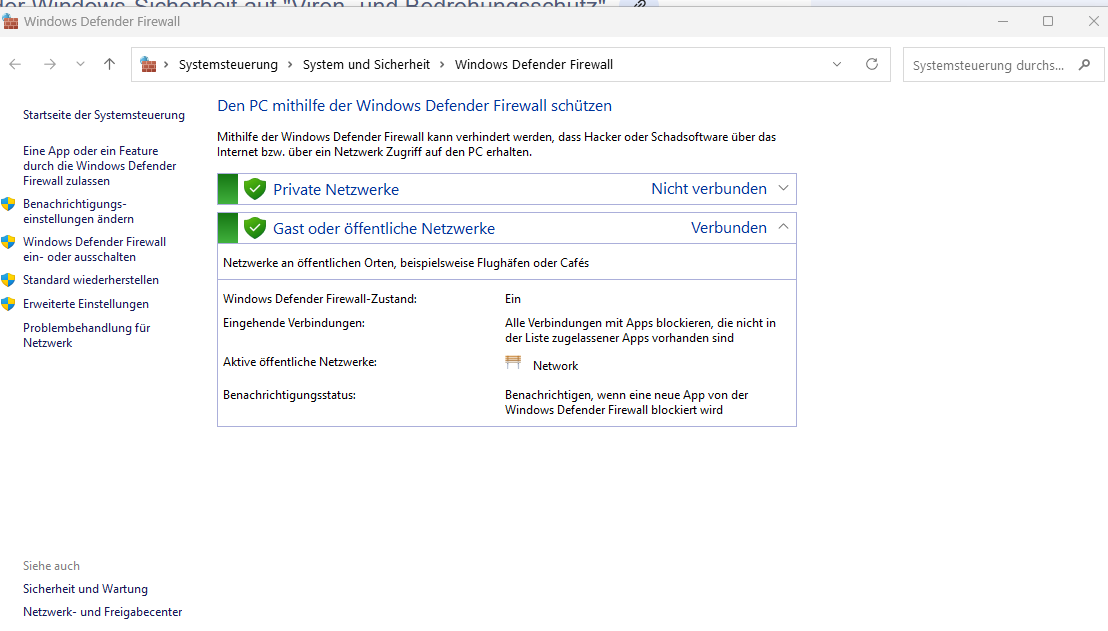Image resolution: width=1108 pixels, height=631 pixels.
Task: Click Eingehende Verbindungen label
Action: pyautogui.click(x=294, y=323)
